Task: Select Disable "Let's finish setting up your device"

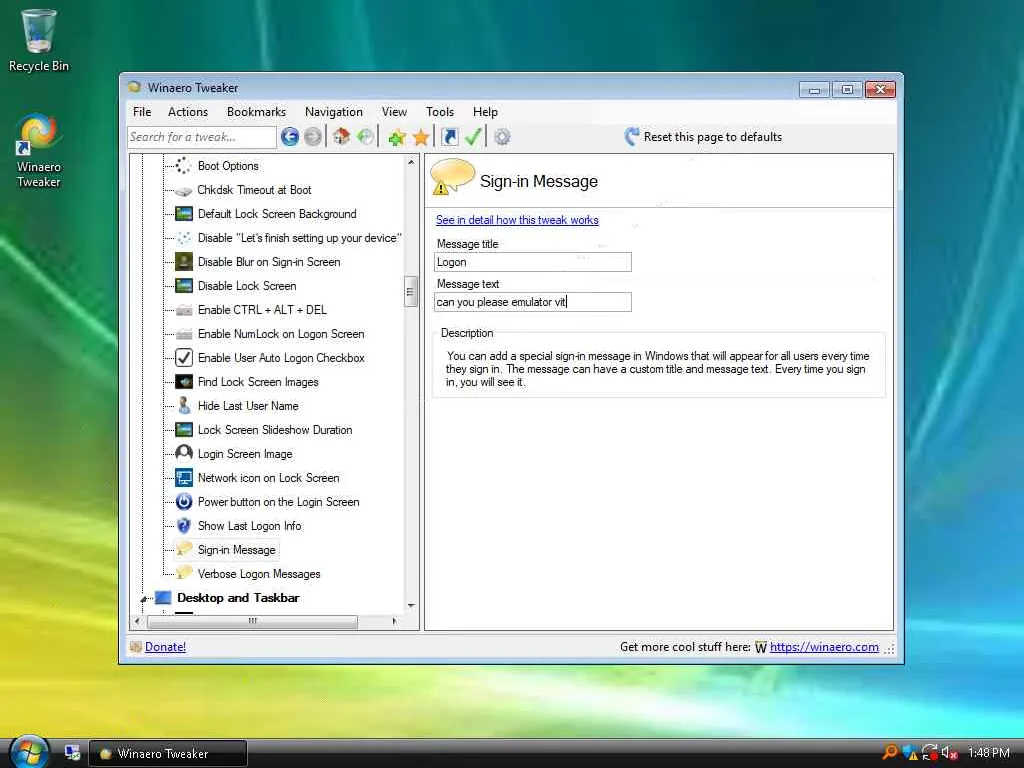Action: (x=299, y=238)
